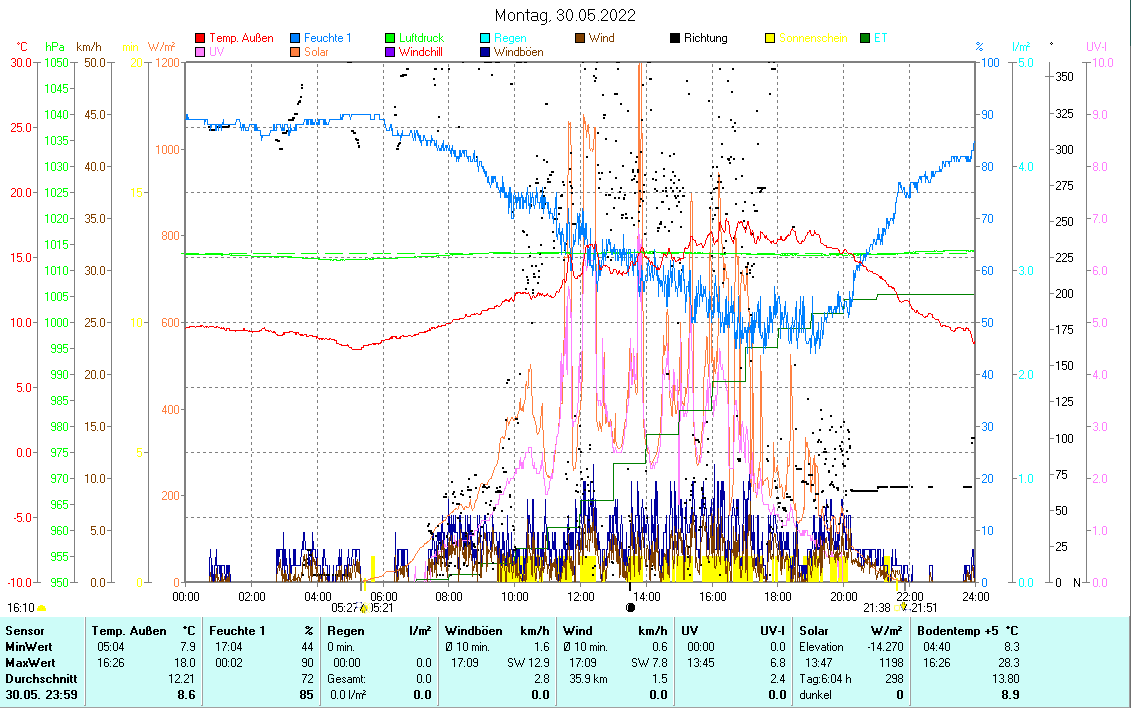Click the dark green ET legend square

coord(865,38)
